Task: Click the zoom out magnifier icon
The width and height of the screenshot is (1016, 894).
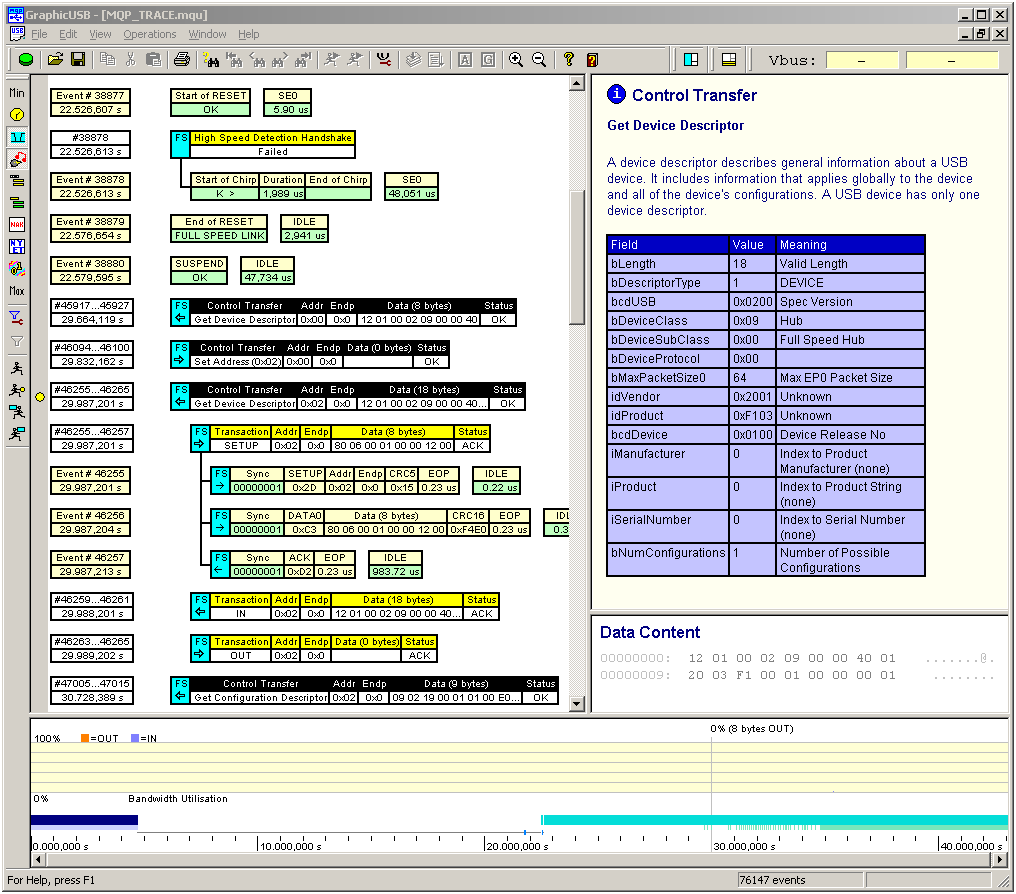Action: click(x=539, y=60)
